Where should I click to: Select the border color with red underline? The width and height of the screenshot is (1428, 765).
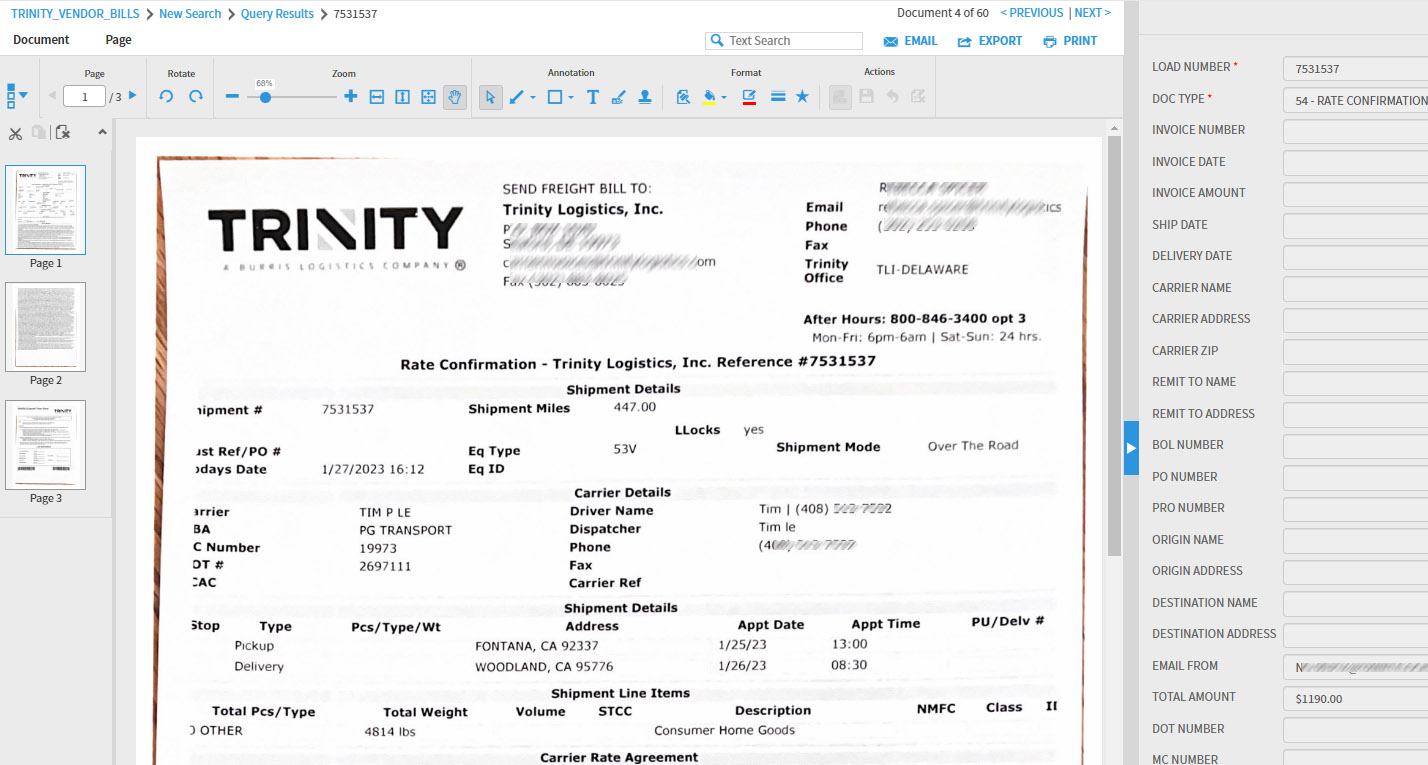coord(749,96)
